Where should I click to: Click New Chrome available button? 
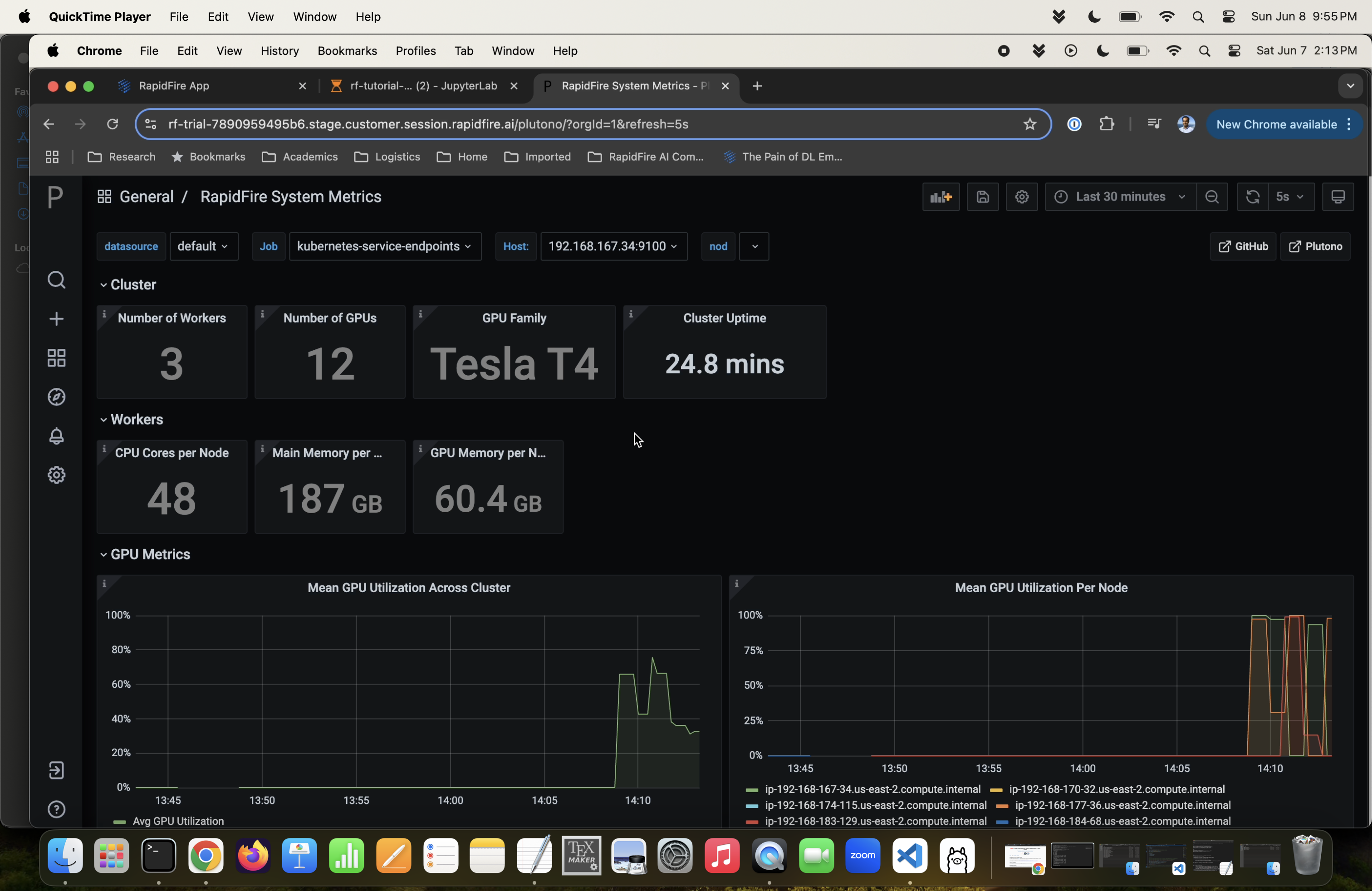1284,124
